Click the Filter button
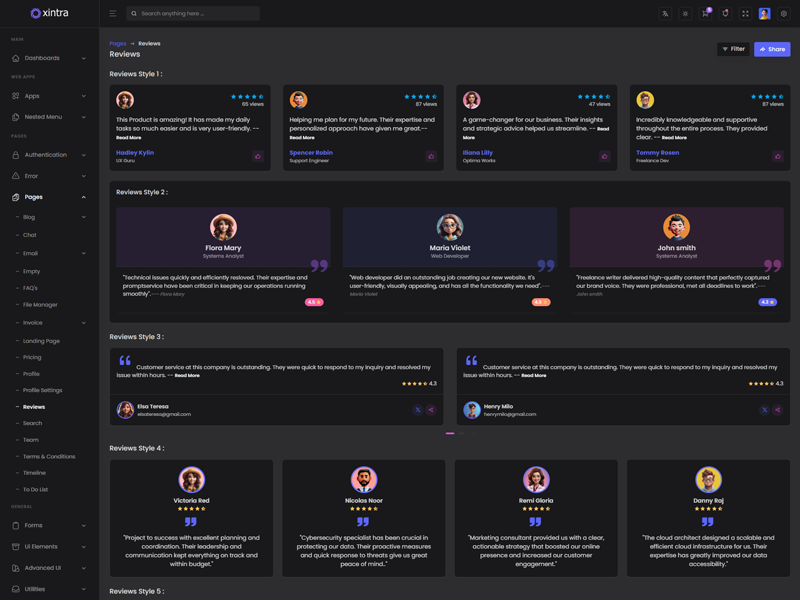 734,49
